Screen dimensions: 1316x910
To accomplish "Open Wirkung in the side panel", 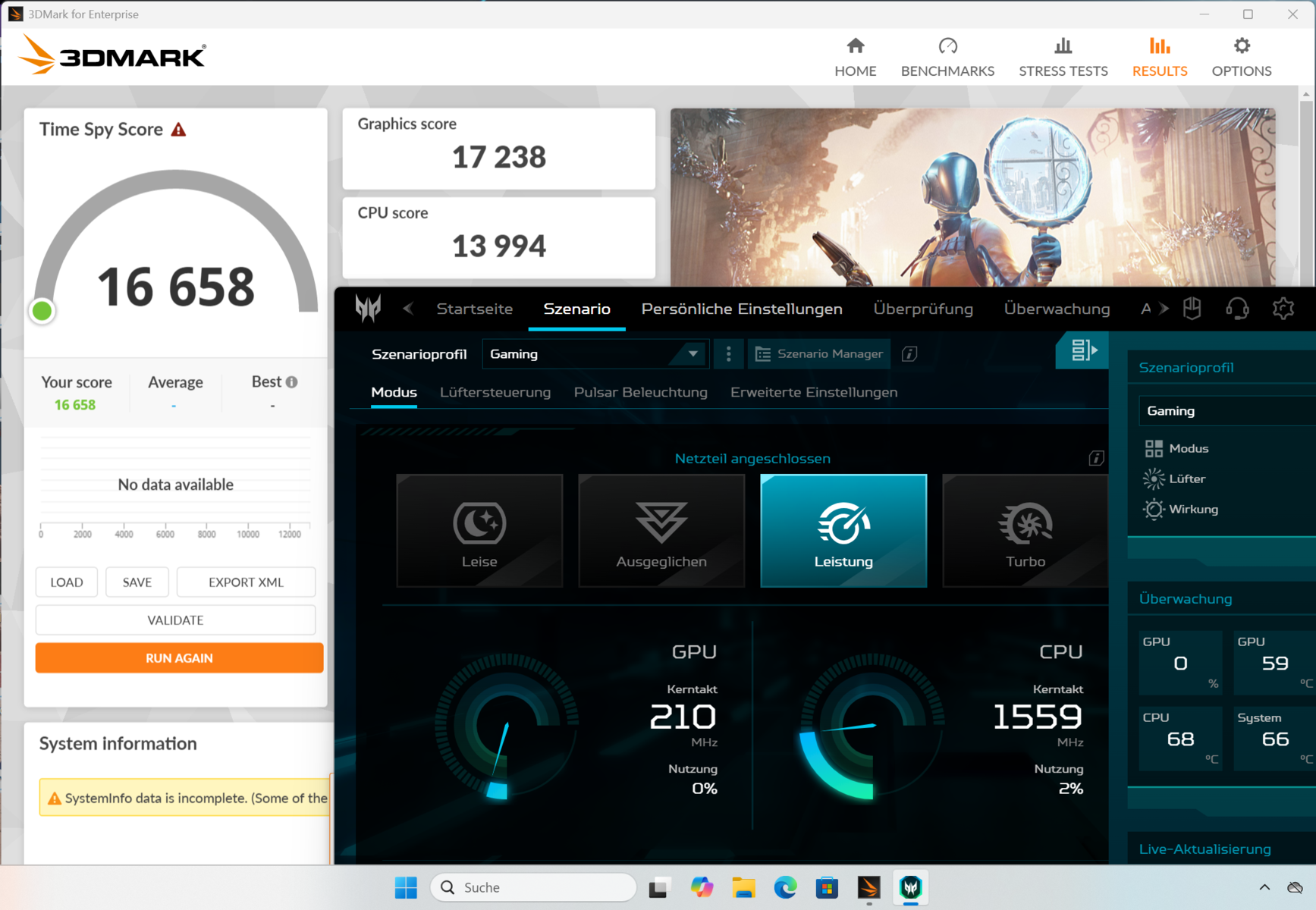I will [x=1182, y=509].
